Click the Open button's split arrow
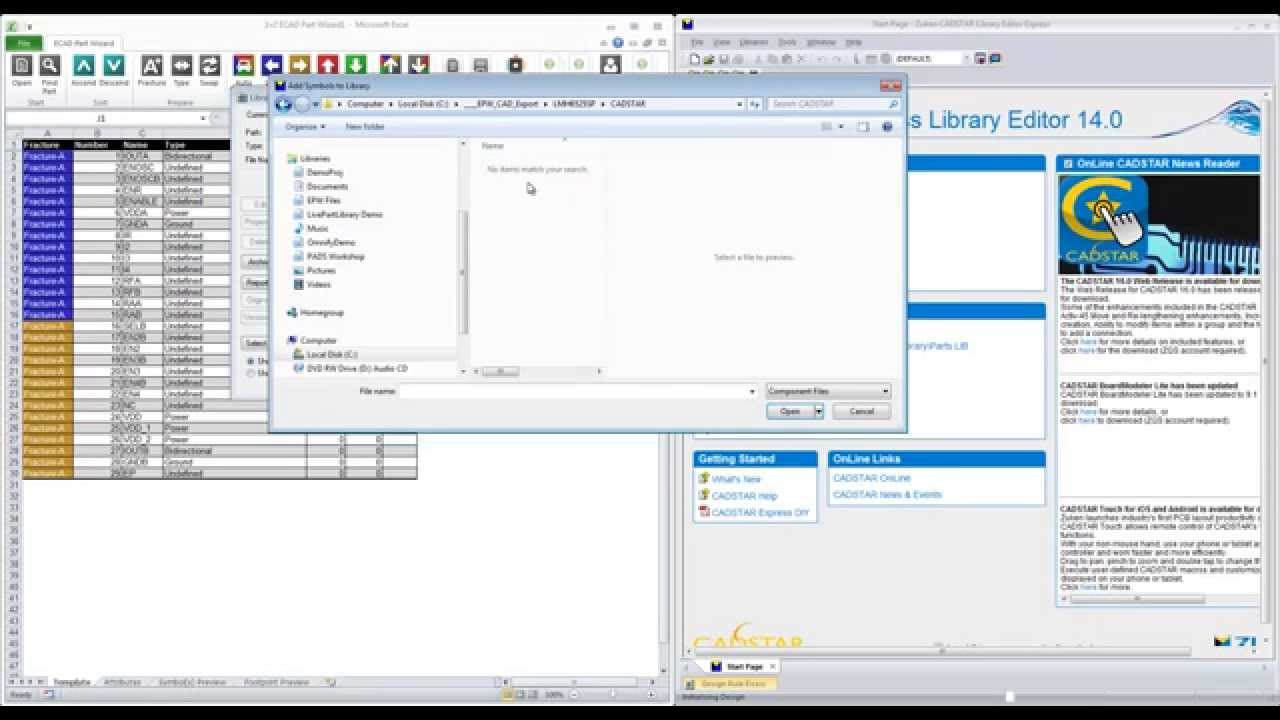Screen dimensions: 1280x720 818,411
